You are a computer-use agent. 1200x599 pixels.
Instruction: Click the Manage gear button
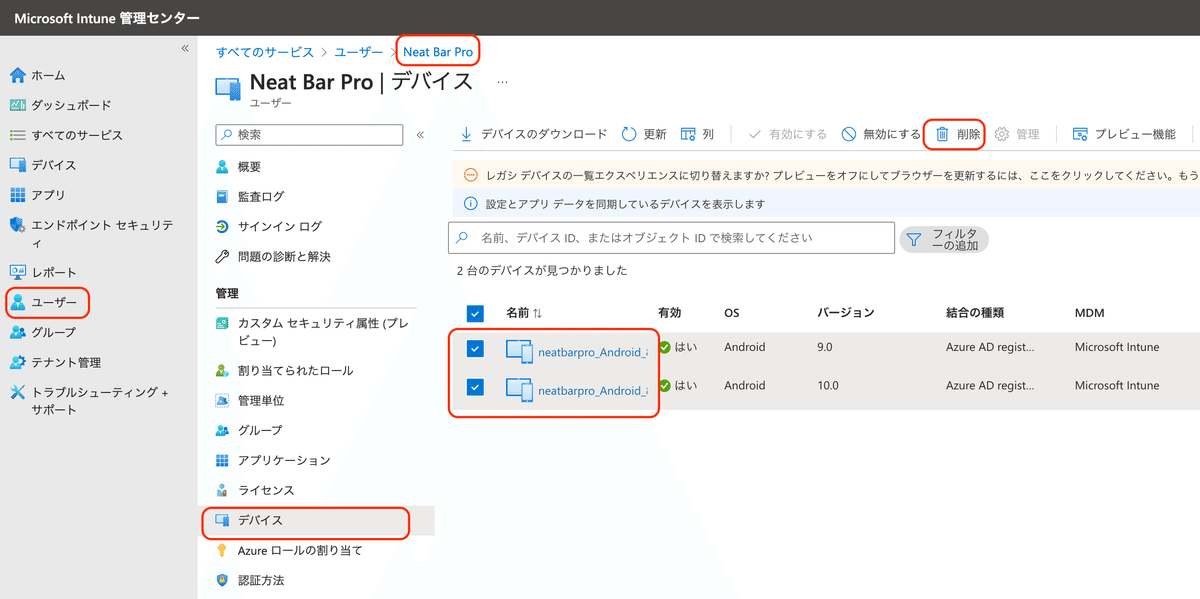coord(1017,134)
